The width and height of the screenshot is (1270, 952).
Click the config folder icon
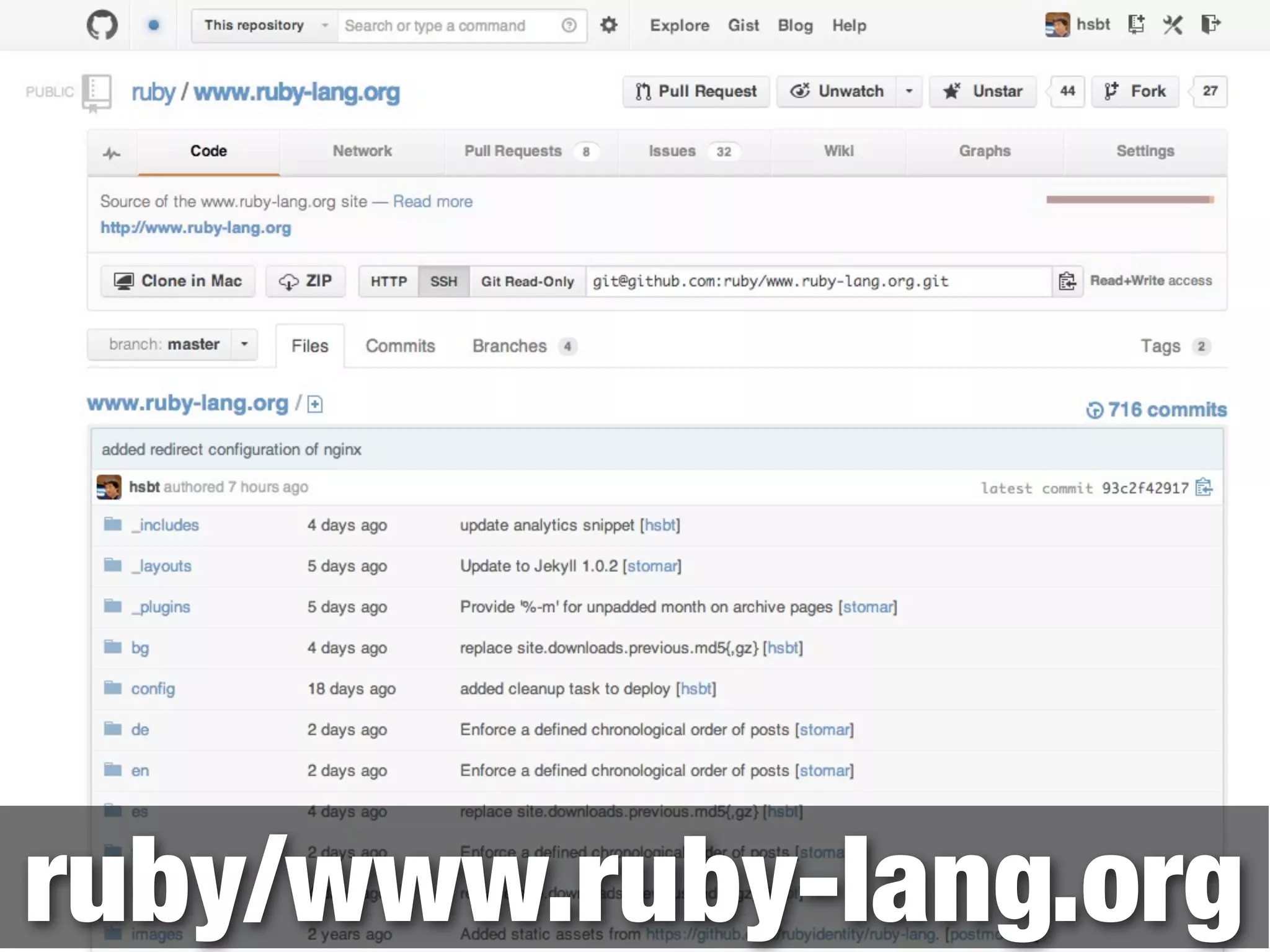coord(113,688)
